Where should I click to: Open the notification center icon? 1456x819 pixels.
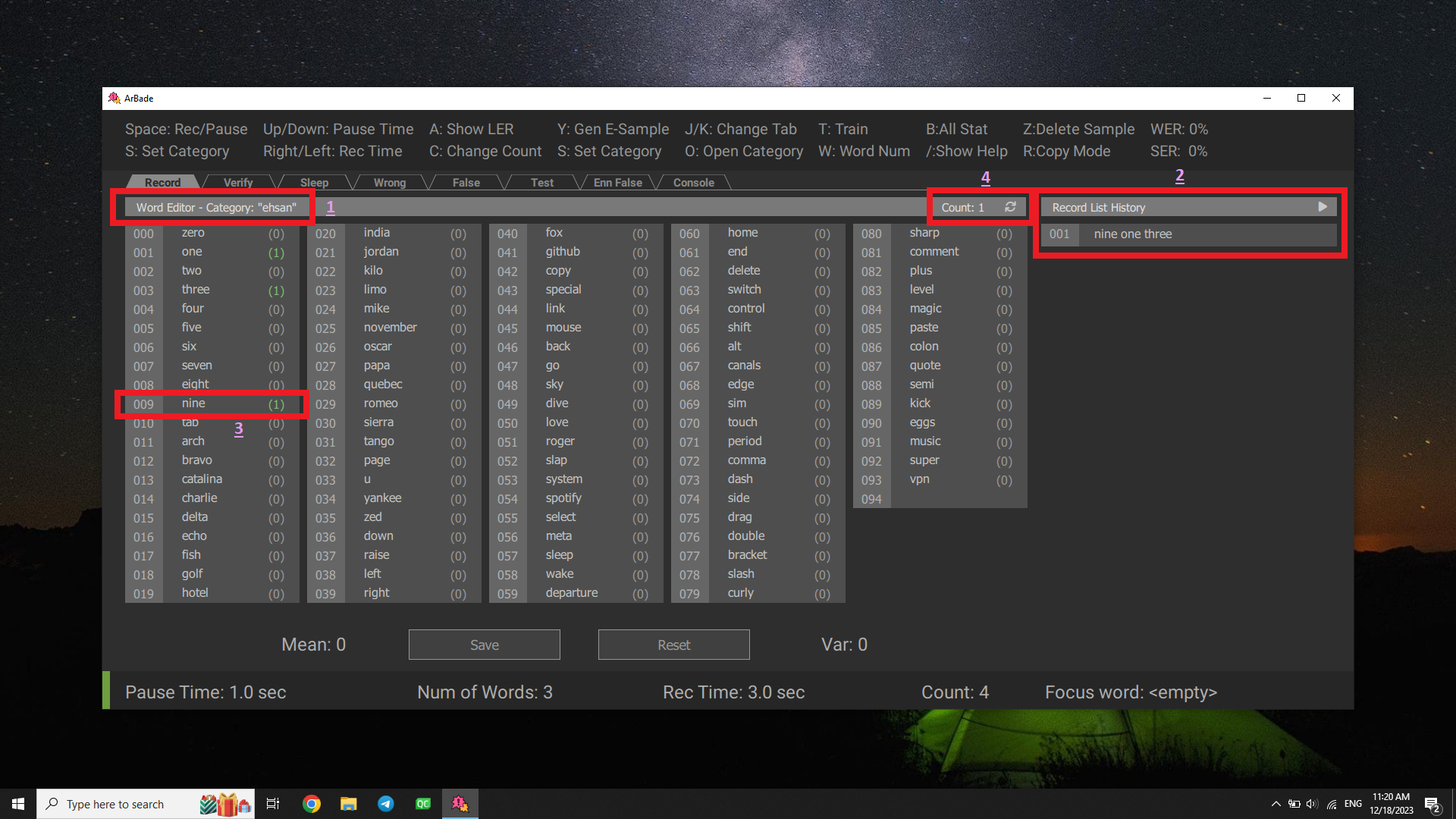pos(1432,805)
